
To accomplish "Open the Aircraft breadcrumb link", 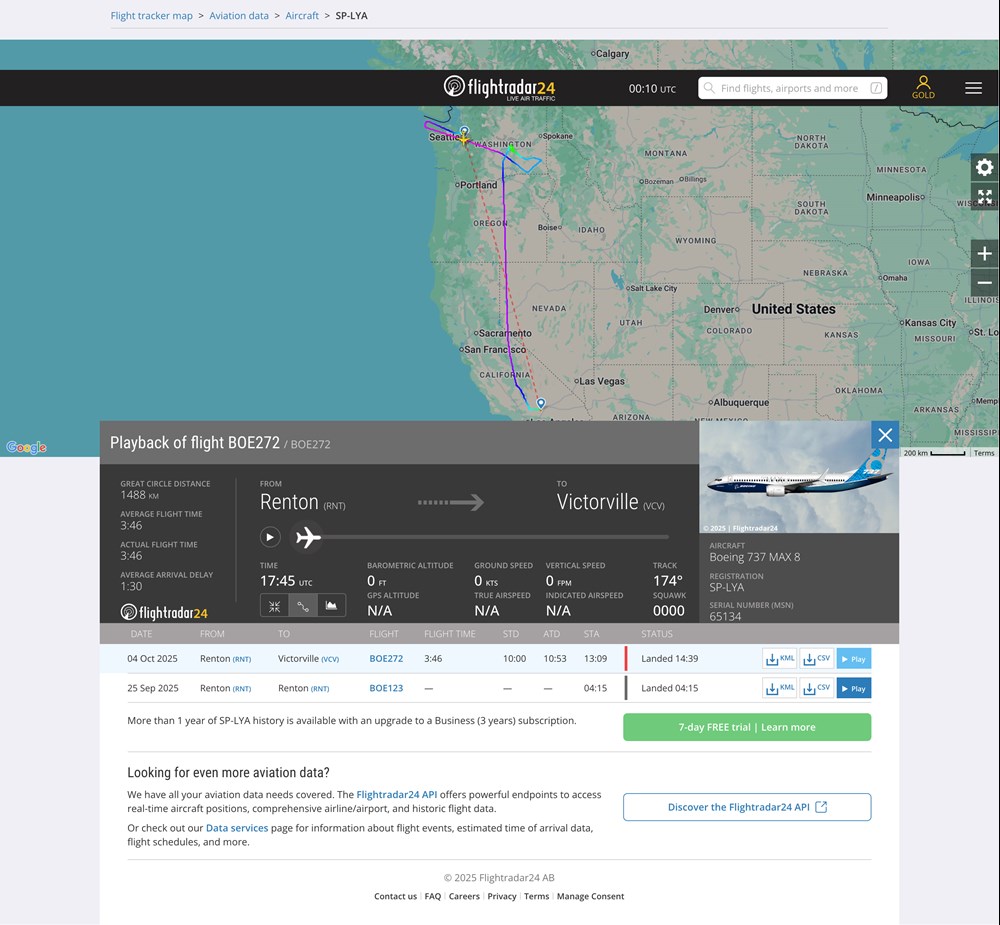I will coord(302,16).
